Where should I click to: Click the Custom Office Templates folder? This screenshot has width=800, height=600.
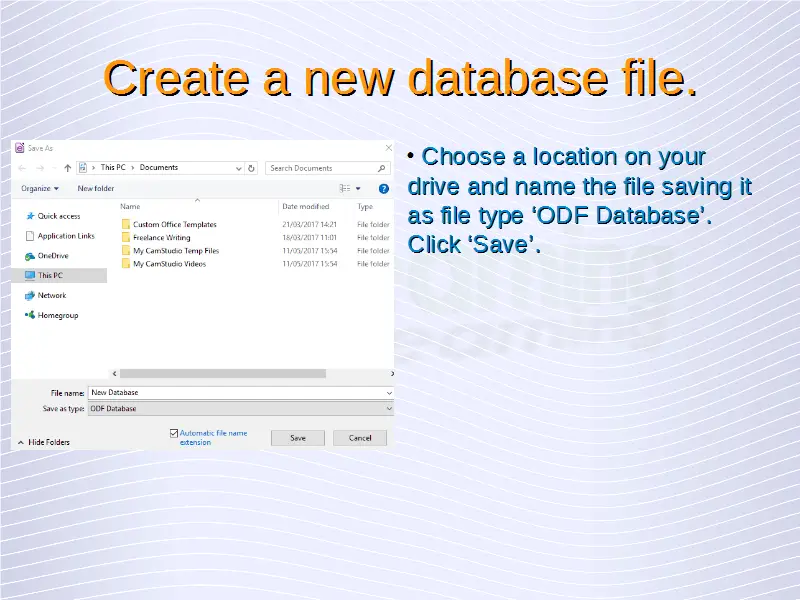(x=174, y=225)
